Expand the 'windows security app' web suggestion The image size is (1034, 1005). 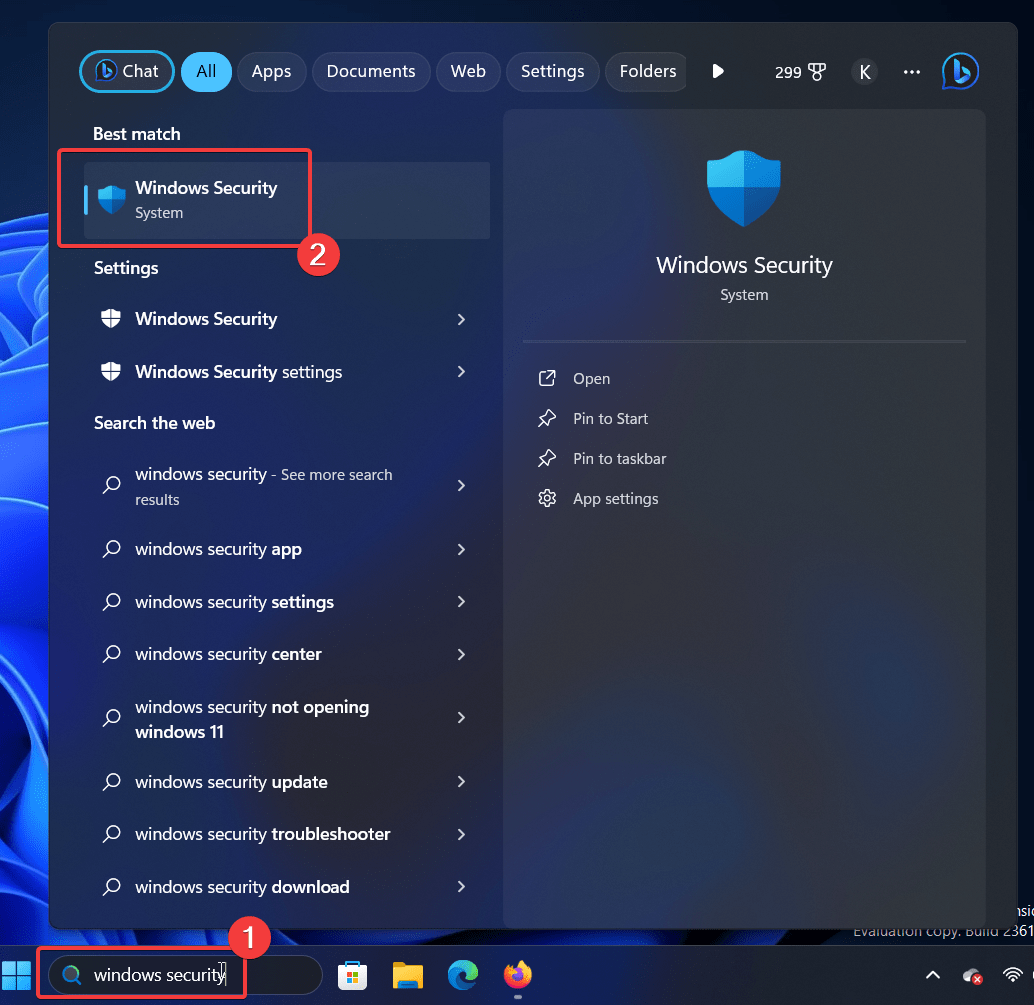click(x=461, y=549)
